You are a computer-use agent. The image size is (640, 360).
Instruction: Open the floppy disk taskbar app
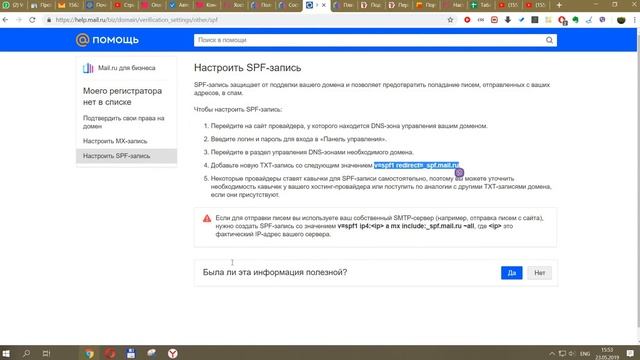tap(131, 353)
